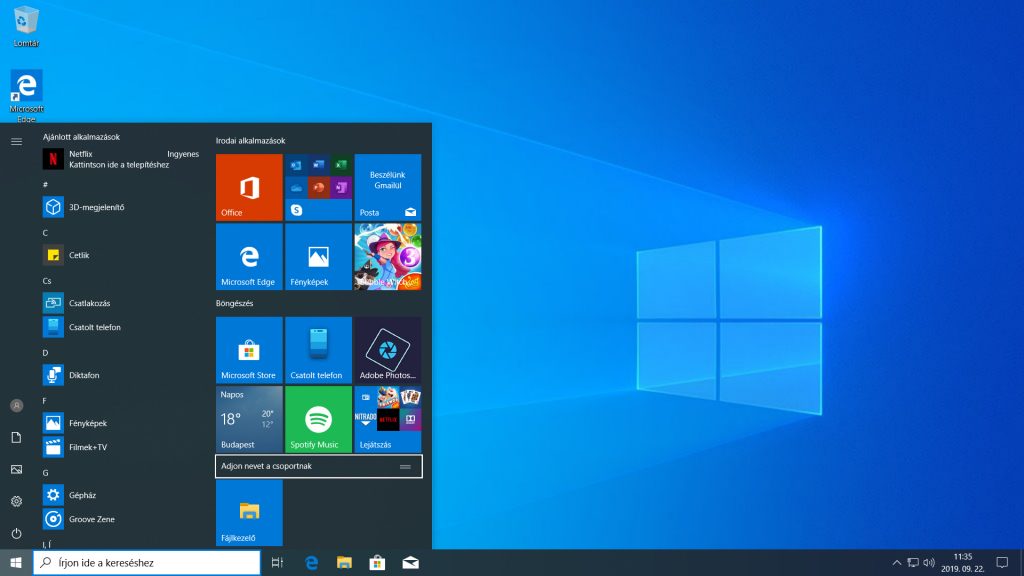The image size is (1024, 576).
Task: Open Pictures from the Start sidebar
Action: pos(16,470)
